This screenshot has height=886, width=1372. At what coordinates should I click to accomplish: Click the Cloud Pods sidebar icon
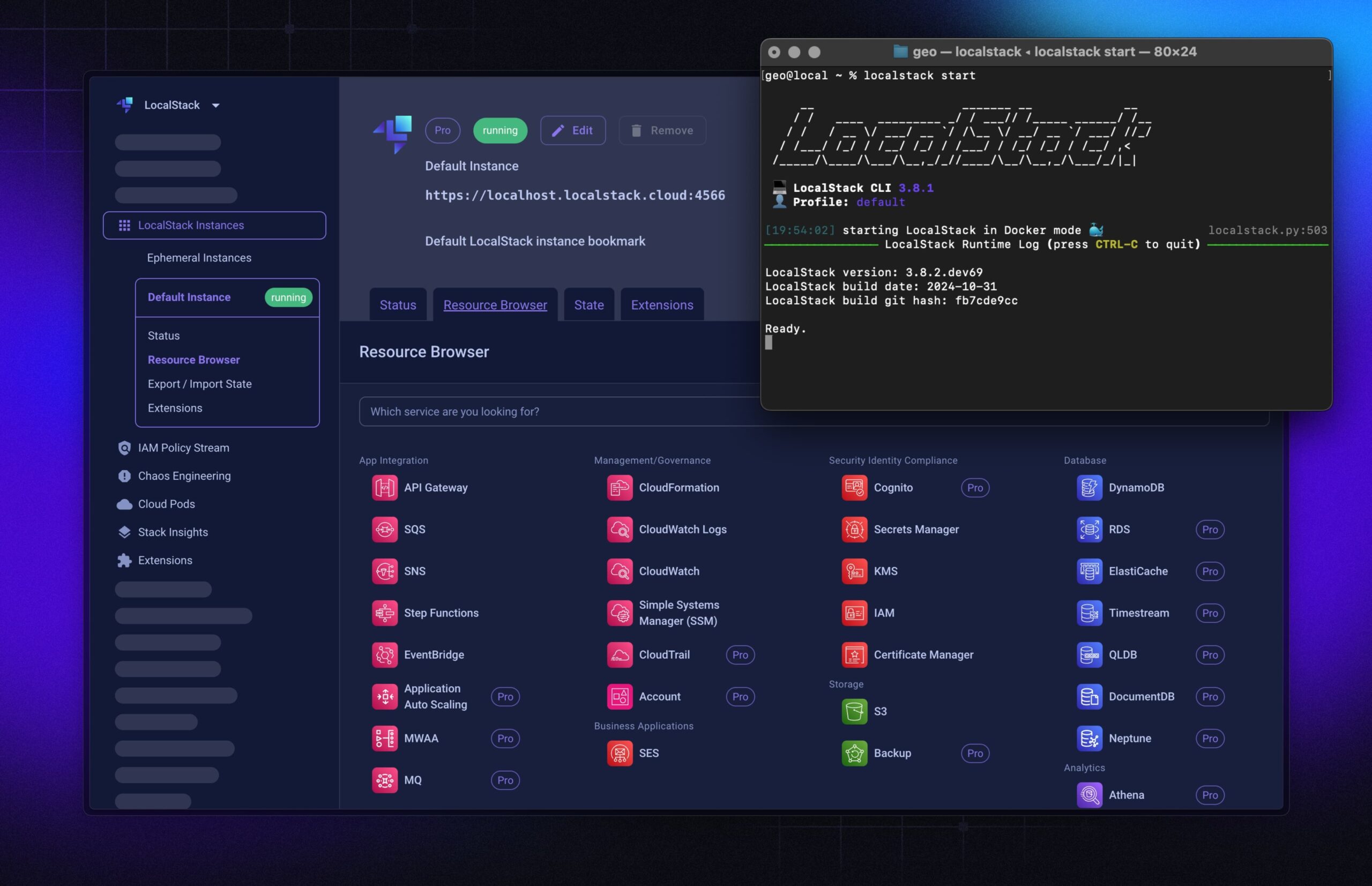124,504
